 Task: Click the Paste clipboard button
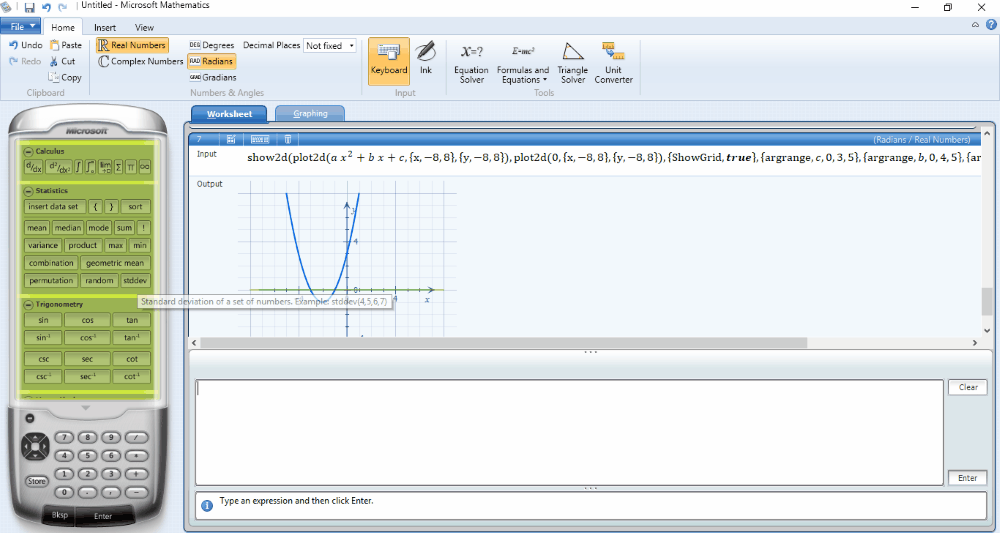(66, 45)
